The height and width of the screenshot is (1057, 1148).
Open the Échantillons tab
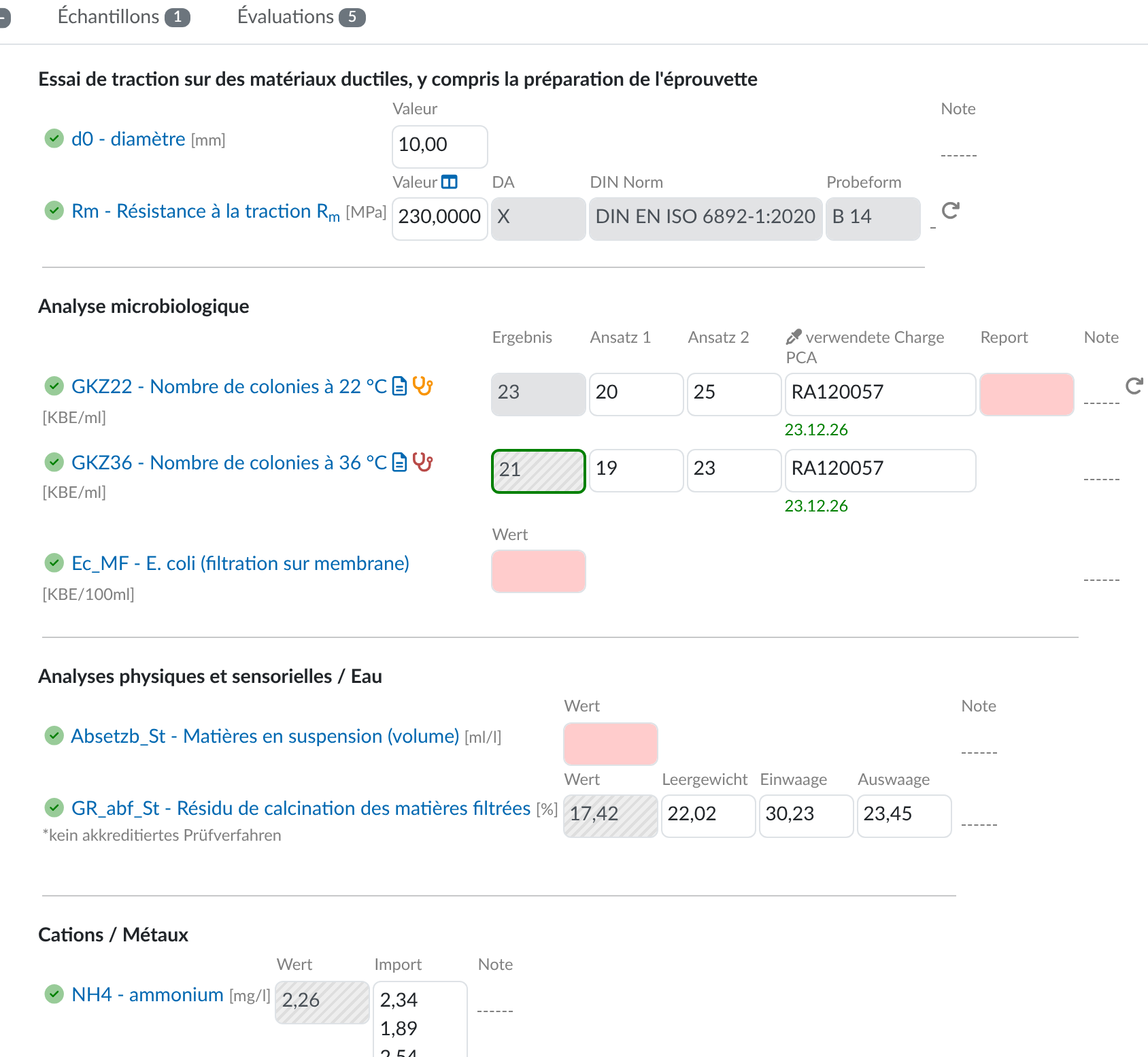pyautogui.click(x=123, y=16)
